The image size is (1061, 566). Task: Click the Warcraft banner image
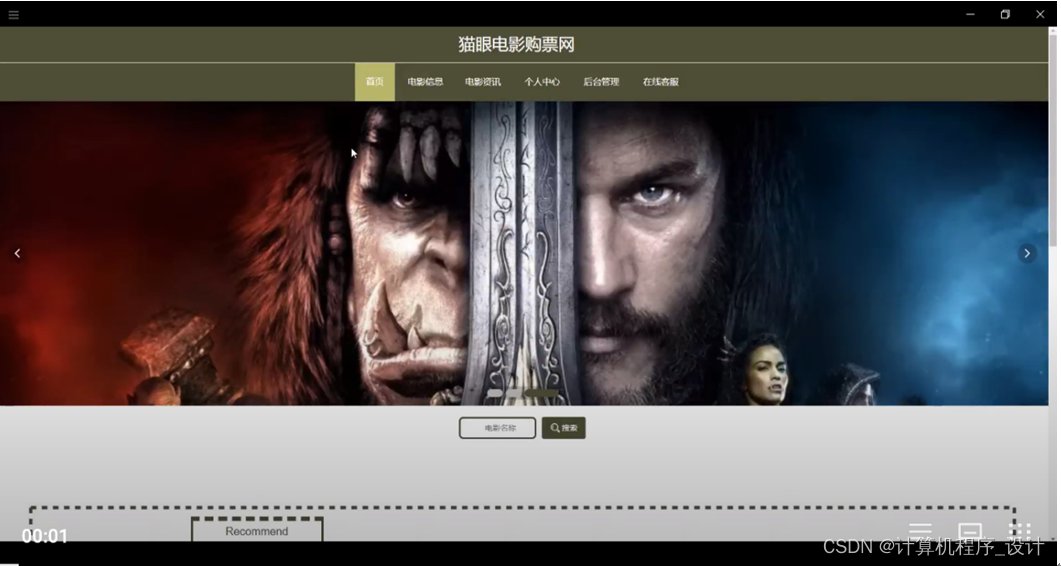524,253
